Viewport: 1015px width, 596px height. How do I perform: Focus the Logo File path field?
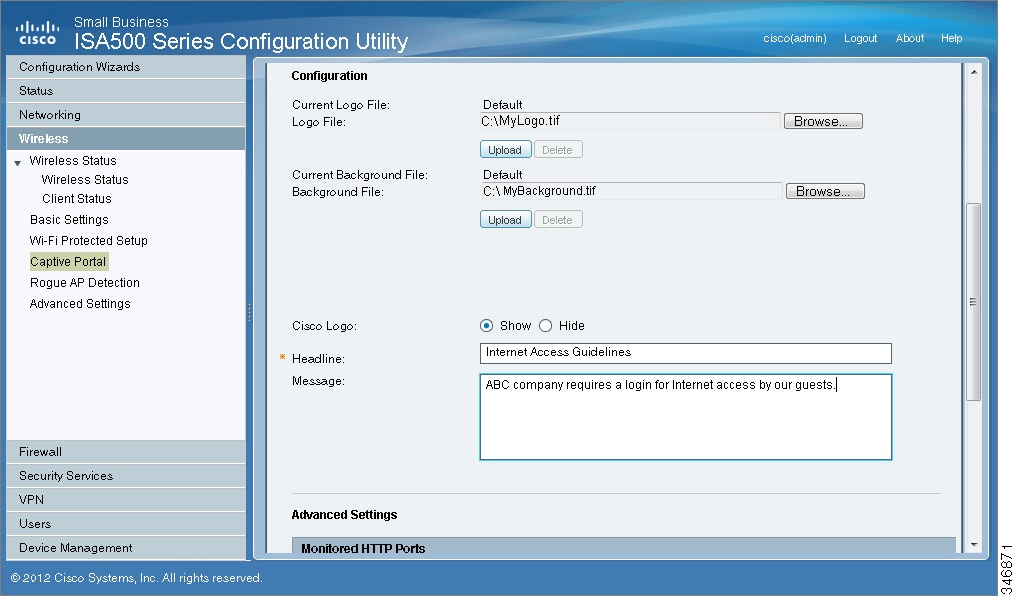point(630,121)
